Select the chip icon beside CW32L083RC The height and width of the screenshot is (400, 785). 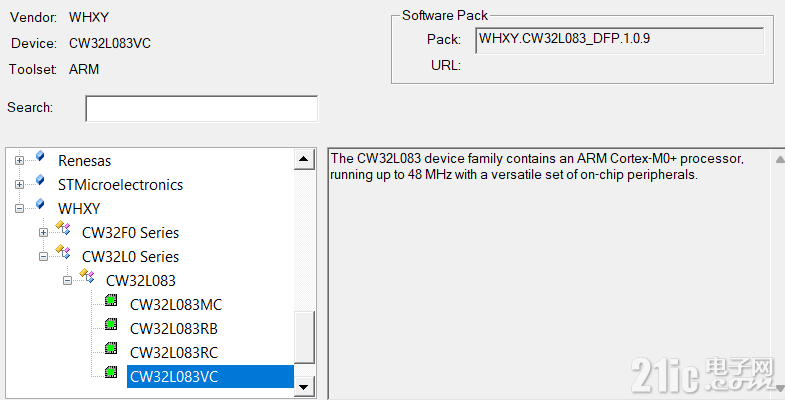111,348
